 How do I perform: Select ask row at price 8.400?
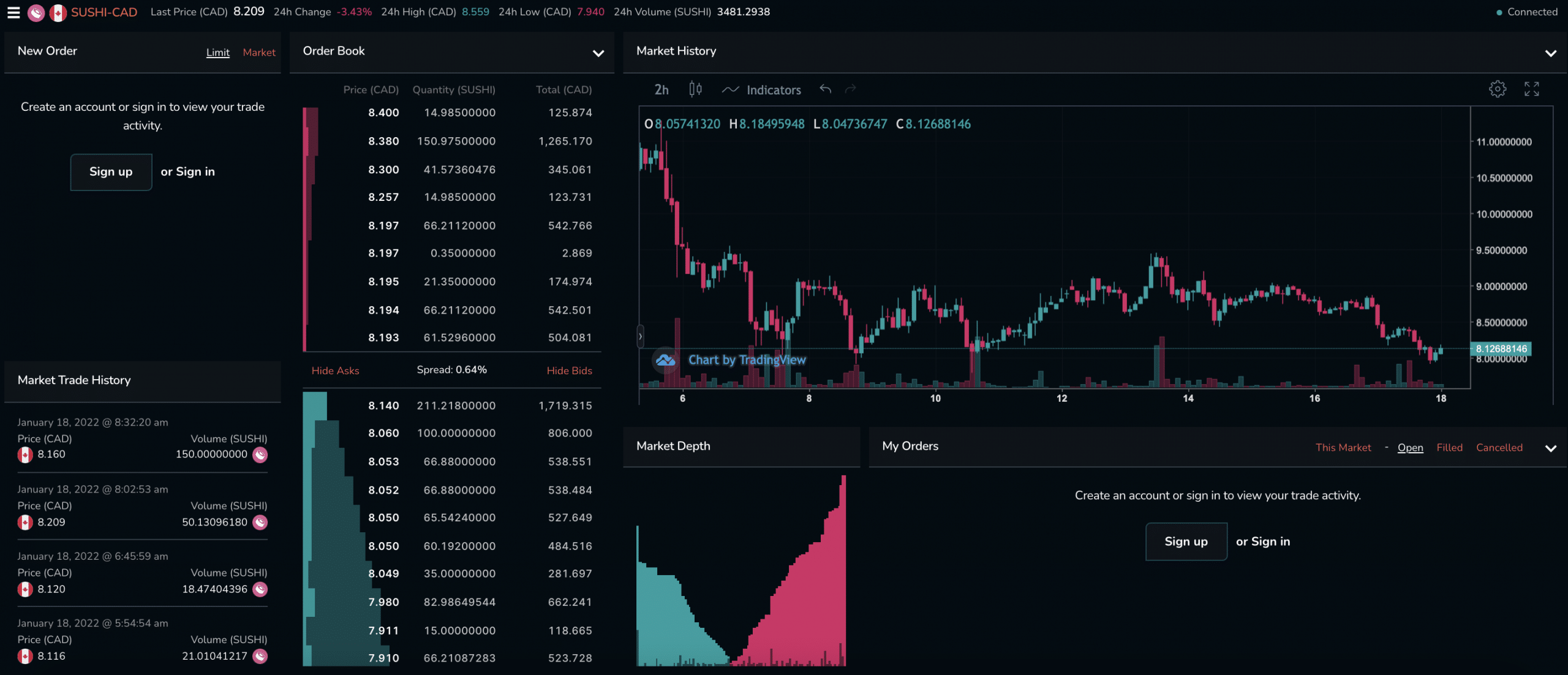click(x=452, y=113)
